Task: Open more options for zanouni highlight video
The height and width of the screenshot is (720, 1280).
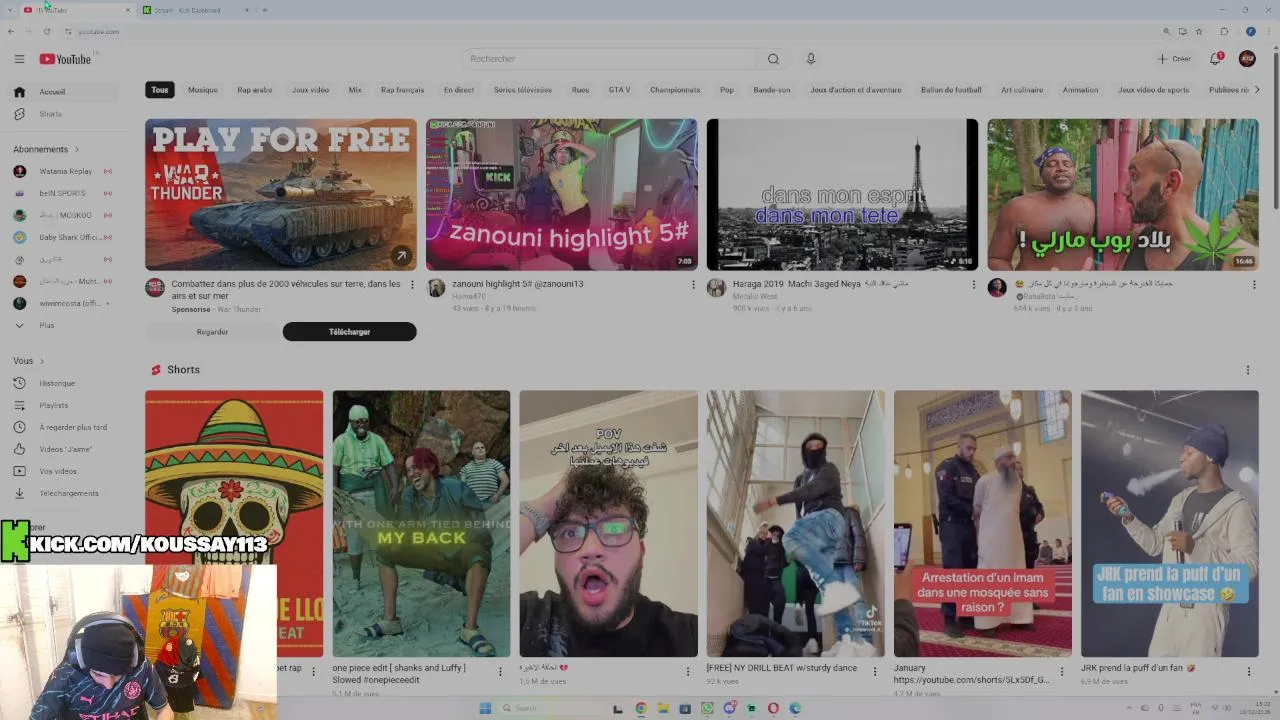Action: (x=693, y=285)
